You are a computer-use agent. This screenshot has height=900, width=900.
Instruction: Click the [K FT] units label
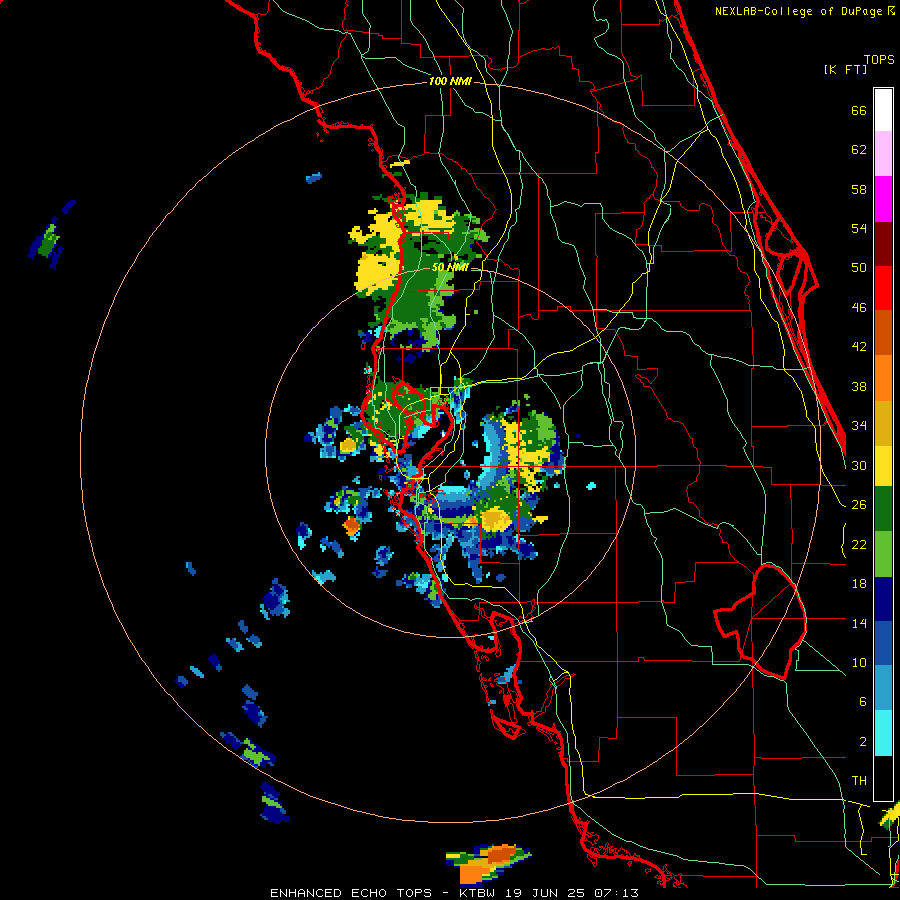845,69
